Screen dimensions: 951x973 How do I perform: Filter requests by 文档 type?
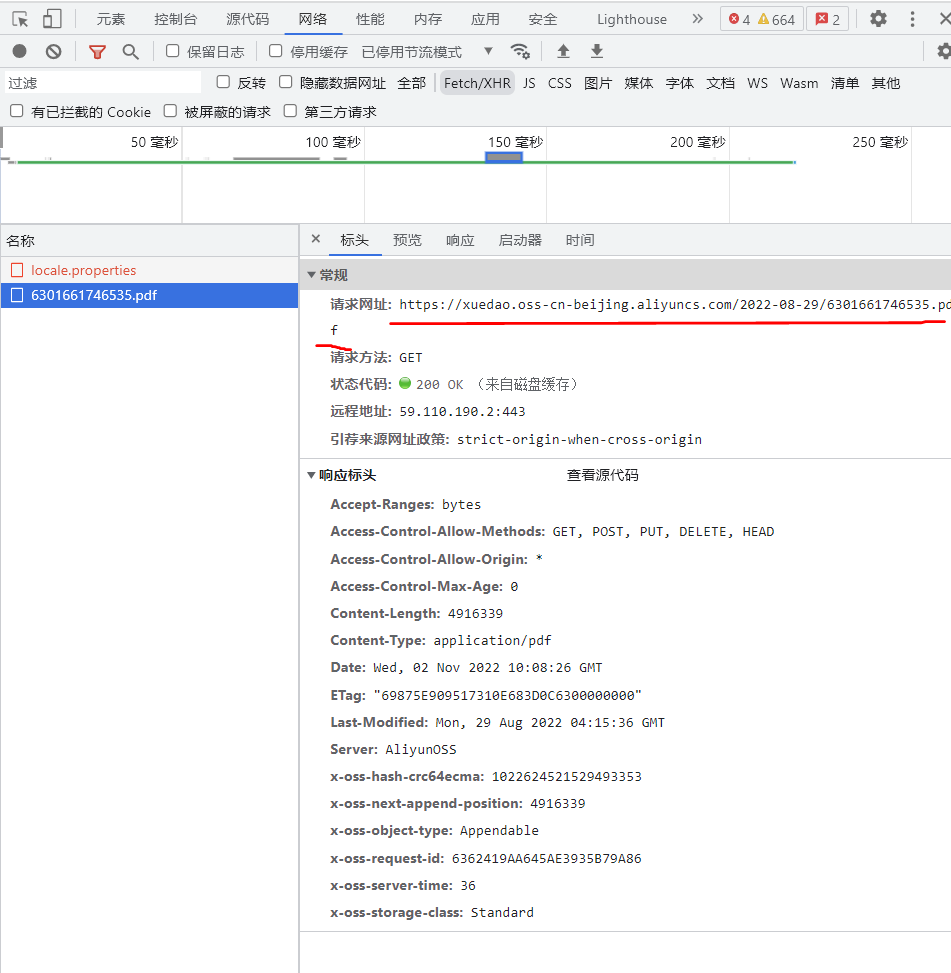(x=720, y=83)
